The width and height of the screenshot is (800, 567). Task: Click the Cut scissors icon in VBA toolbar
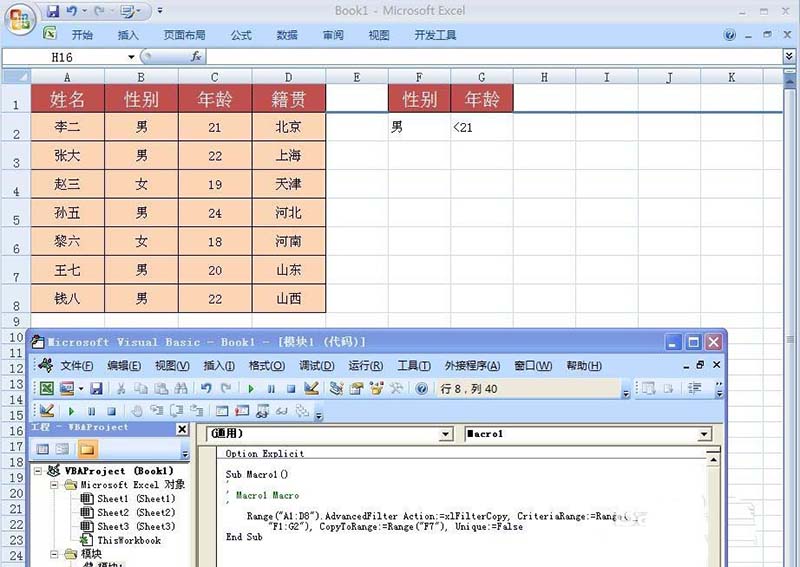click(121, 389)
